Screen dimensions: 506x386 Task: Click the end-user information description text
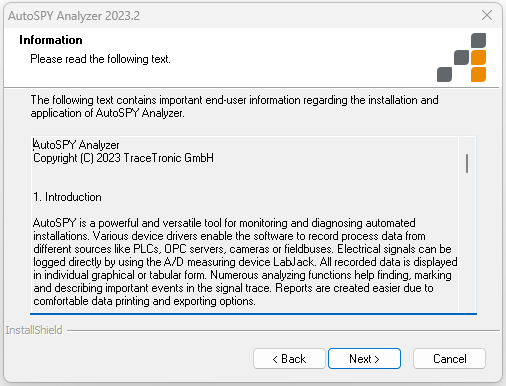tap(234, 106)
